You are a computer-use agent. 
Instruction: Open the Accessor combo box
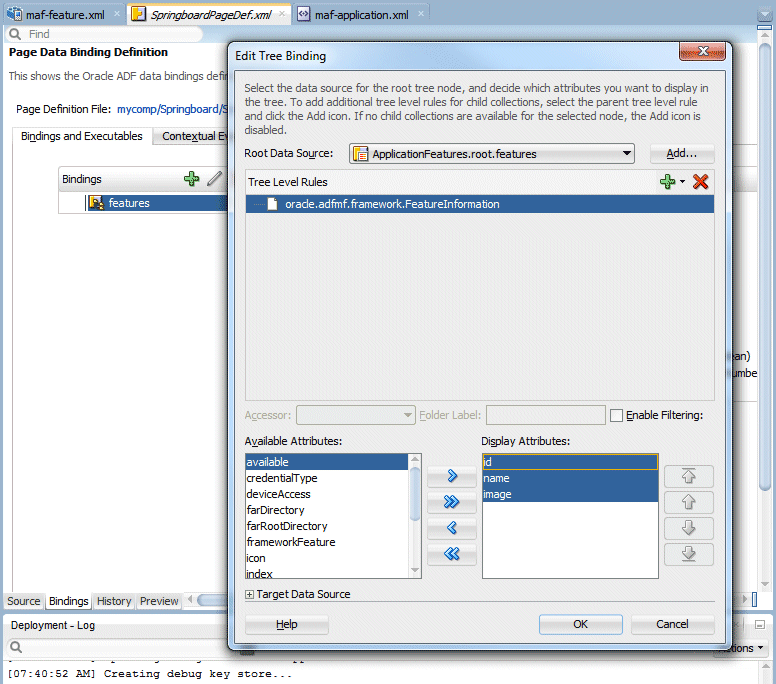[355, 415]
